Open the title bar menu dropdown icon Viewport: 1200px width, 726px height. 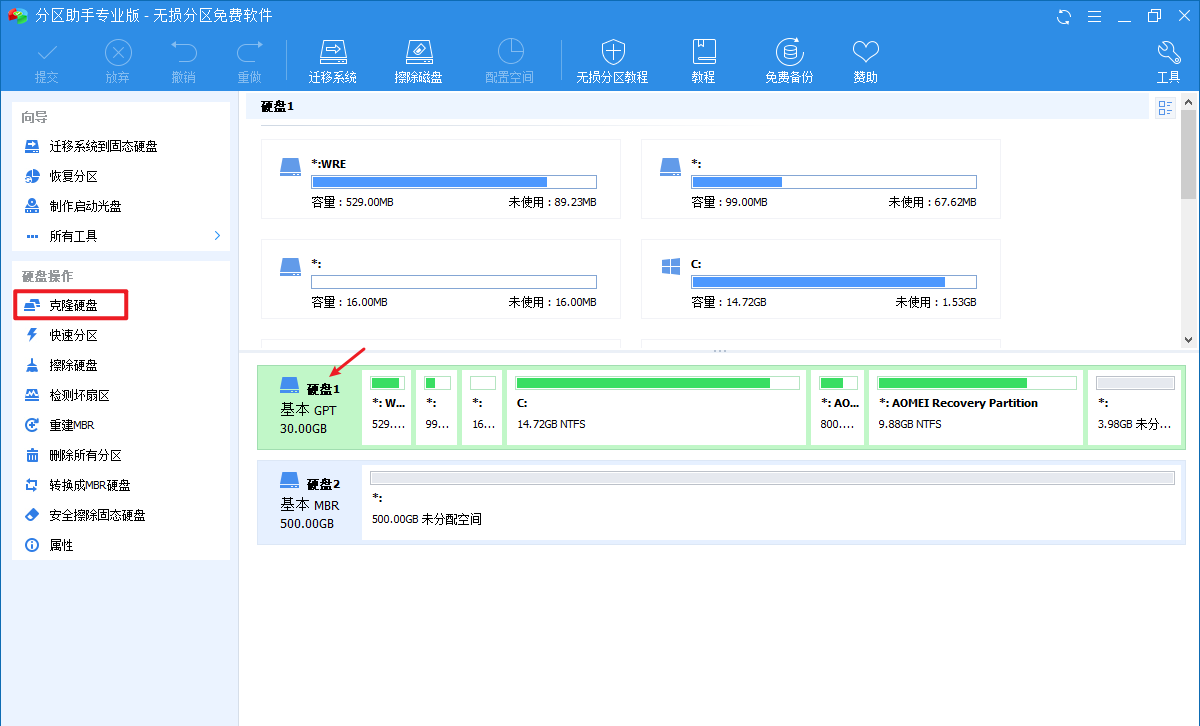pyautogui.click(x=1093, y=16)
